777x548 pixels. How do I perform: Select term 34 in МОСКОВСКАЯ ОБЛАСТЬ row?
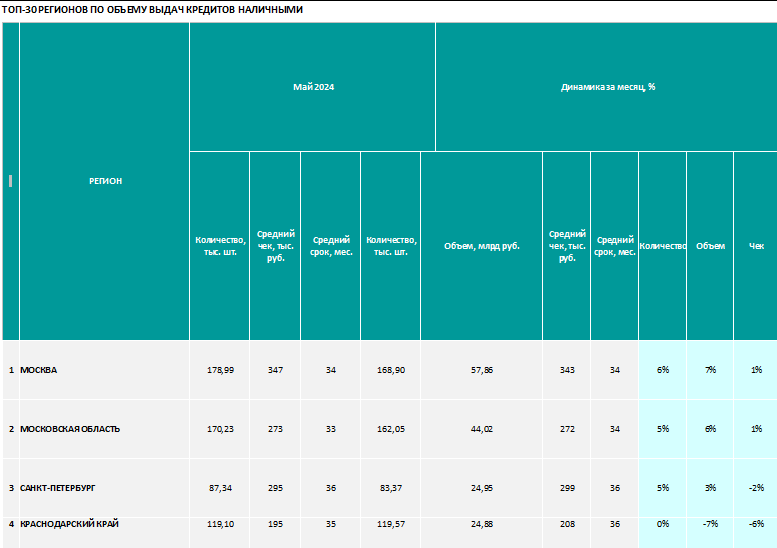(x=614, y=429)
